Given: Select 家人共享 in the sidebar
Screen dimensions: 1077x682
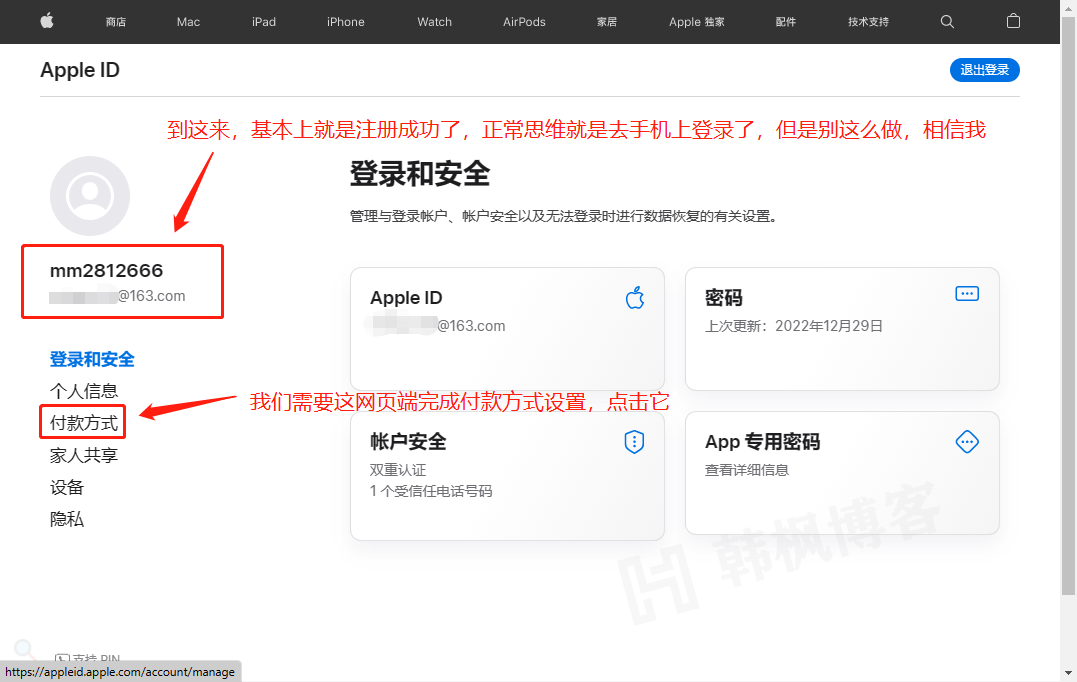Looking at the screenshot, I should [85, 455].
